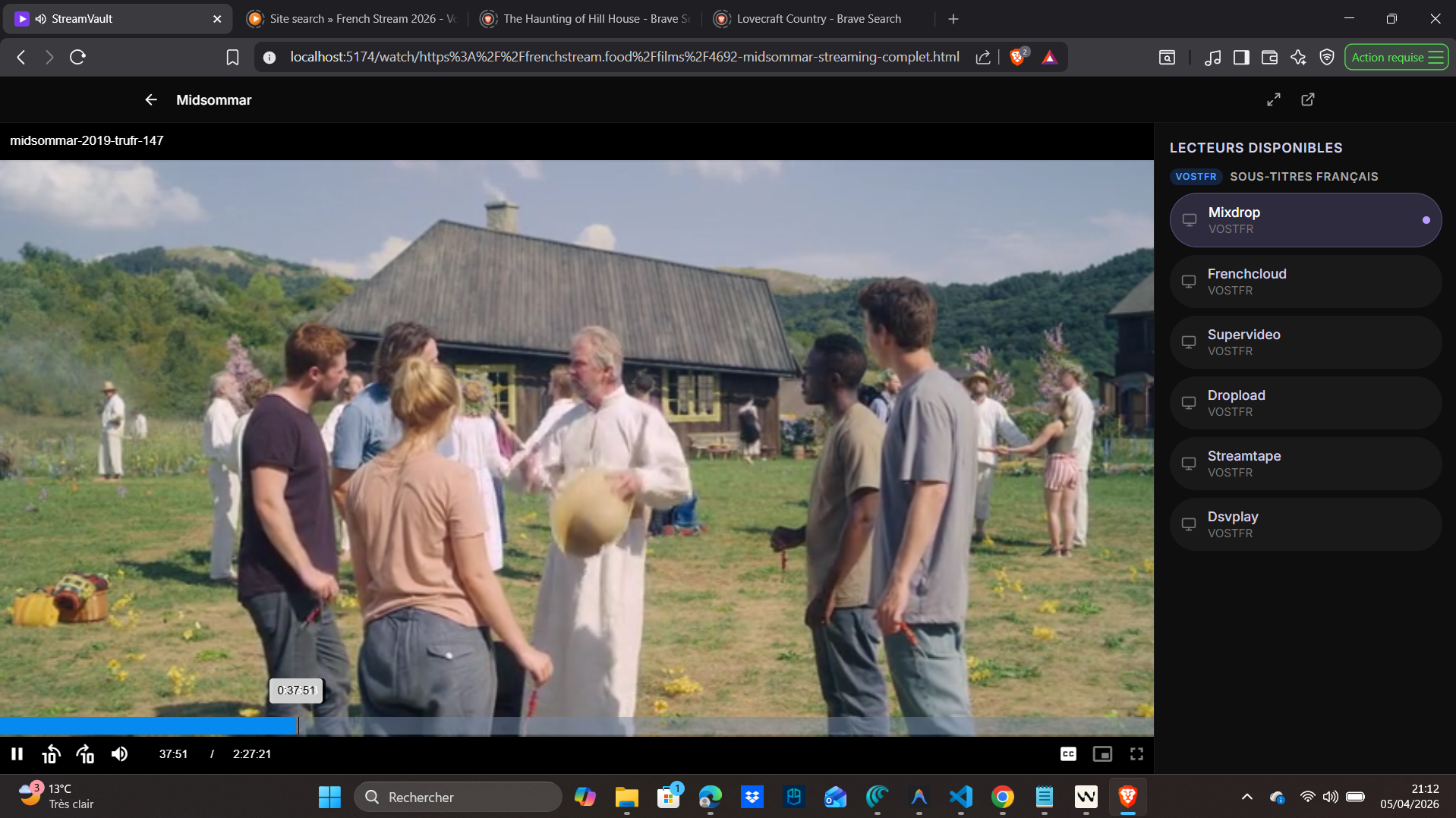The height and width of the screenshot is (818, 1456).
Task: Seek on the video progress bar
Action: [577, 726]
